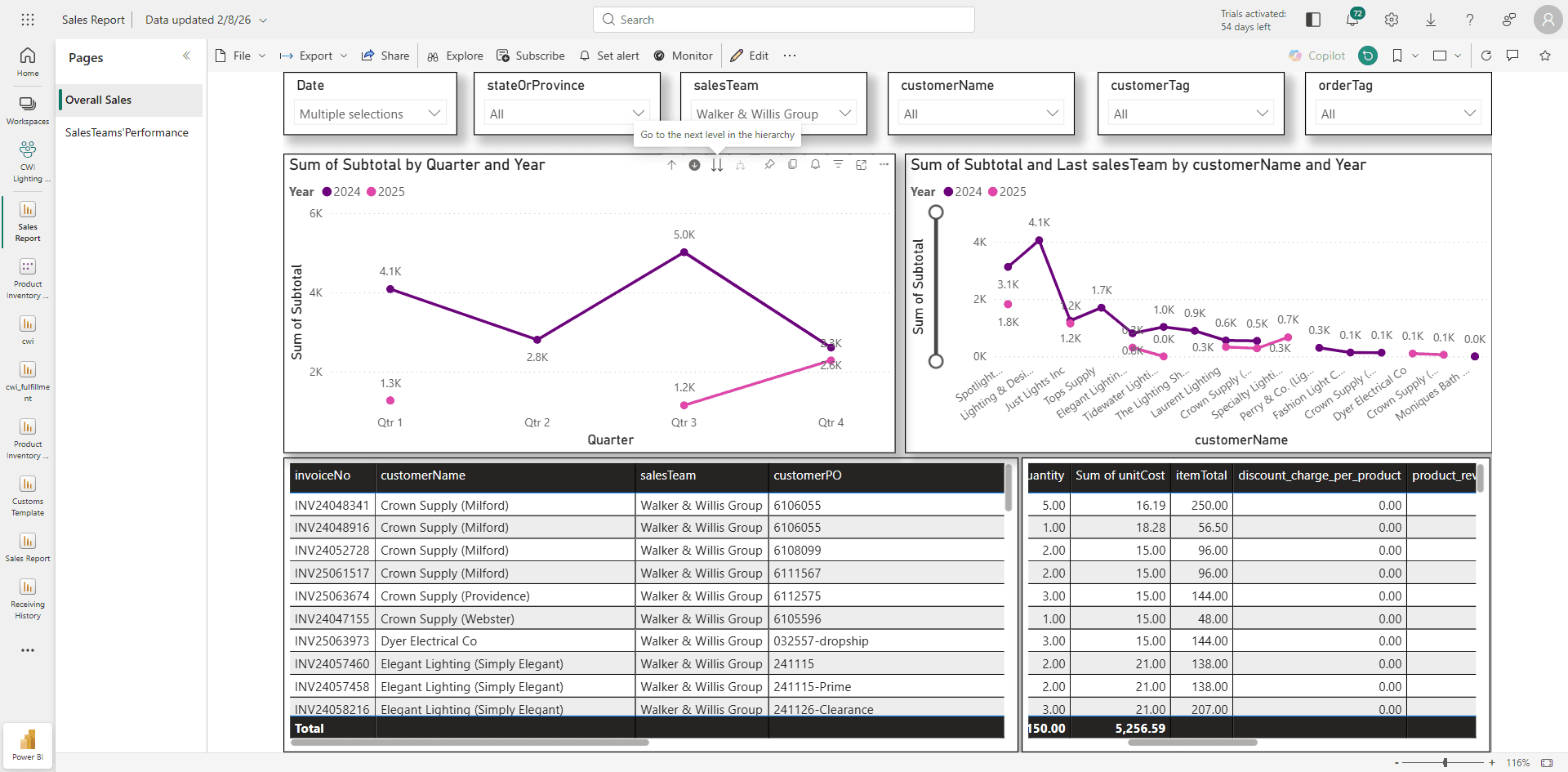Go to next hierarchy level in chart
This screenshot has height=772, width=1568.
[x=717, y=165]
